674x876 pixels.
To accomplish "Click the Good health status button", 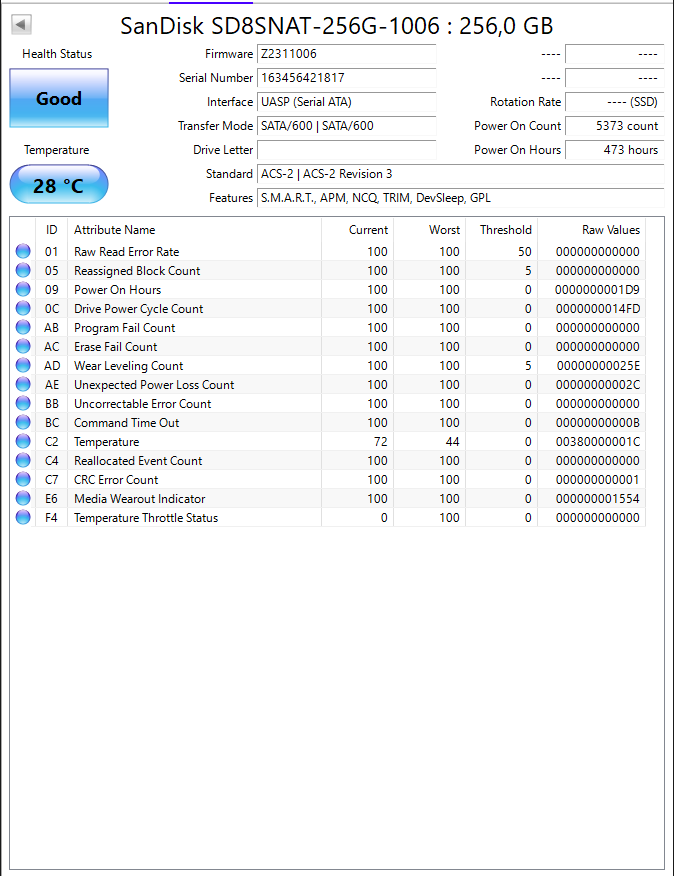I will 59,98.
